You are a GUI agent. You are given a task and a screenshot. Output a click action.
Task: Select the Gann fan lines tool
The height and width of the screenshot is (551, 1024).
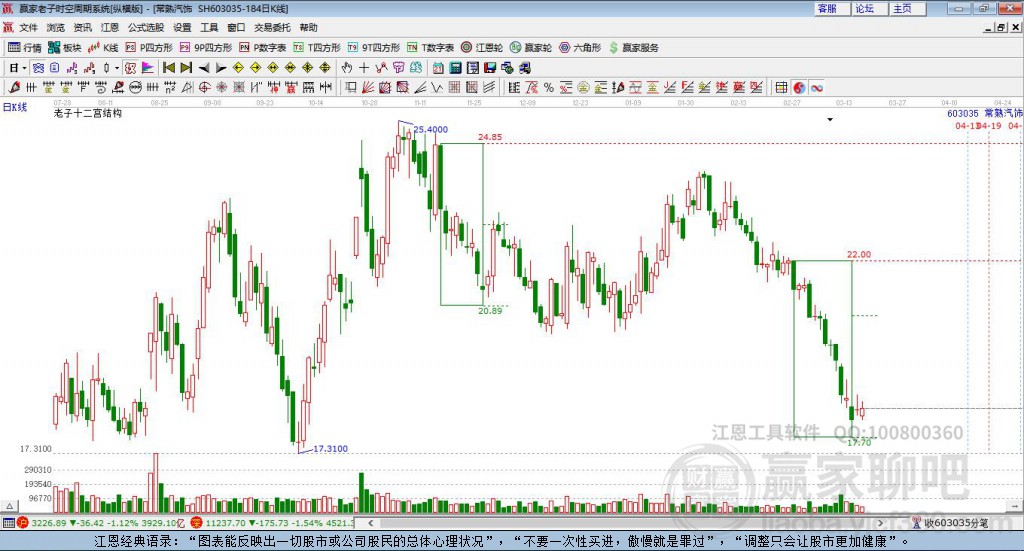(x=368, y=87)
